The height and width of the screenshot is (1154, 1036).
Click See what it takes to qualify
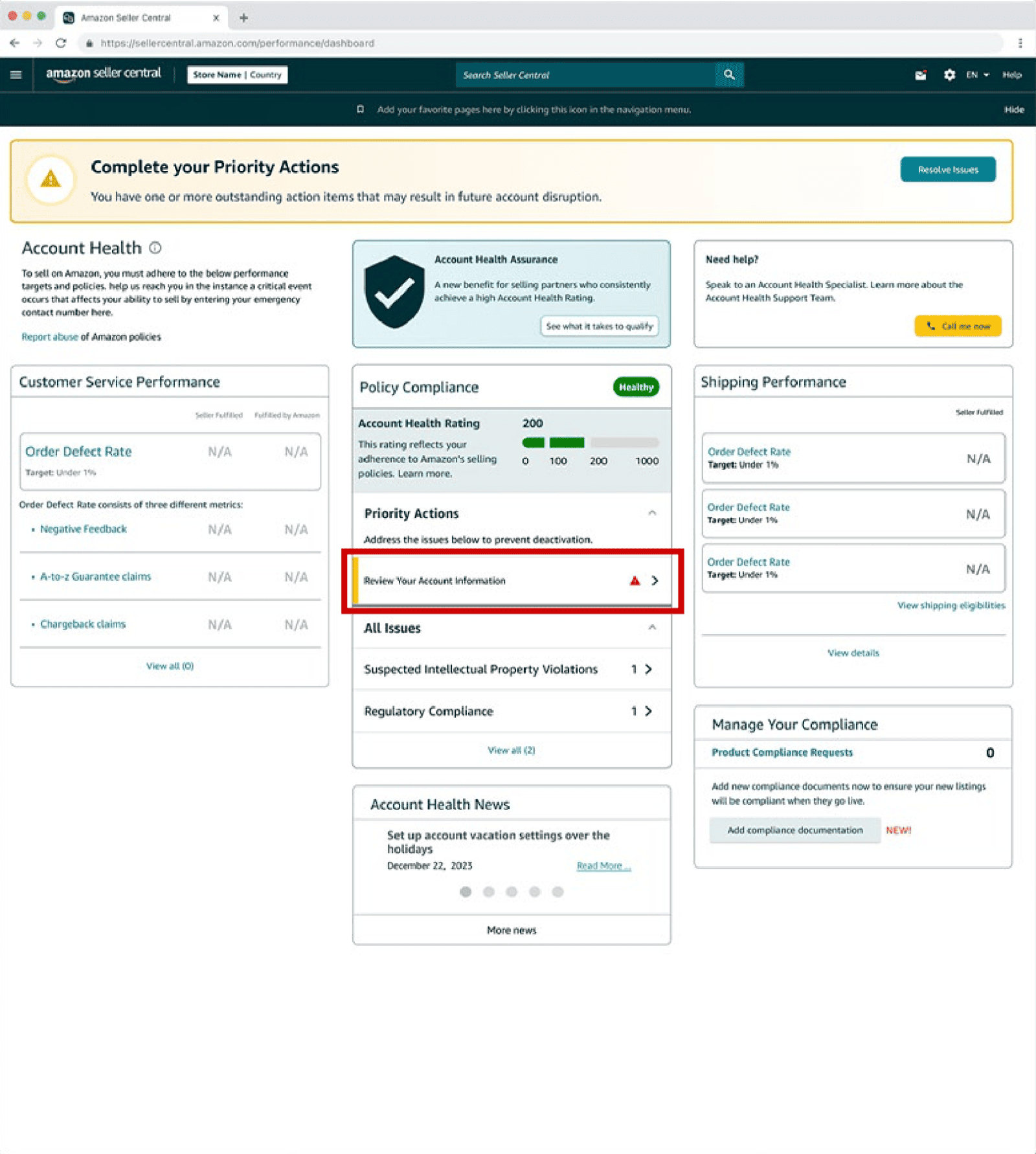click(600, 326)
